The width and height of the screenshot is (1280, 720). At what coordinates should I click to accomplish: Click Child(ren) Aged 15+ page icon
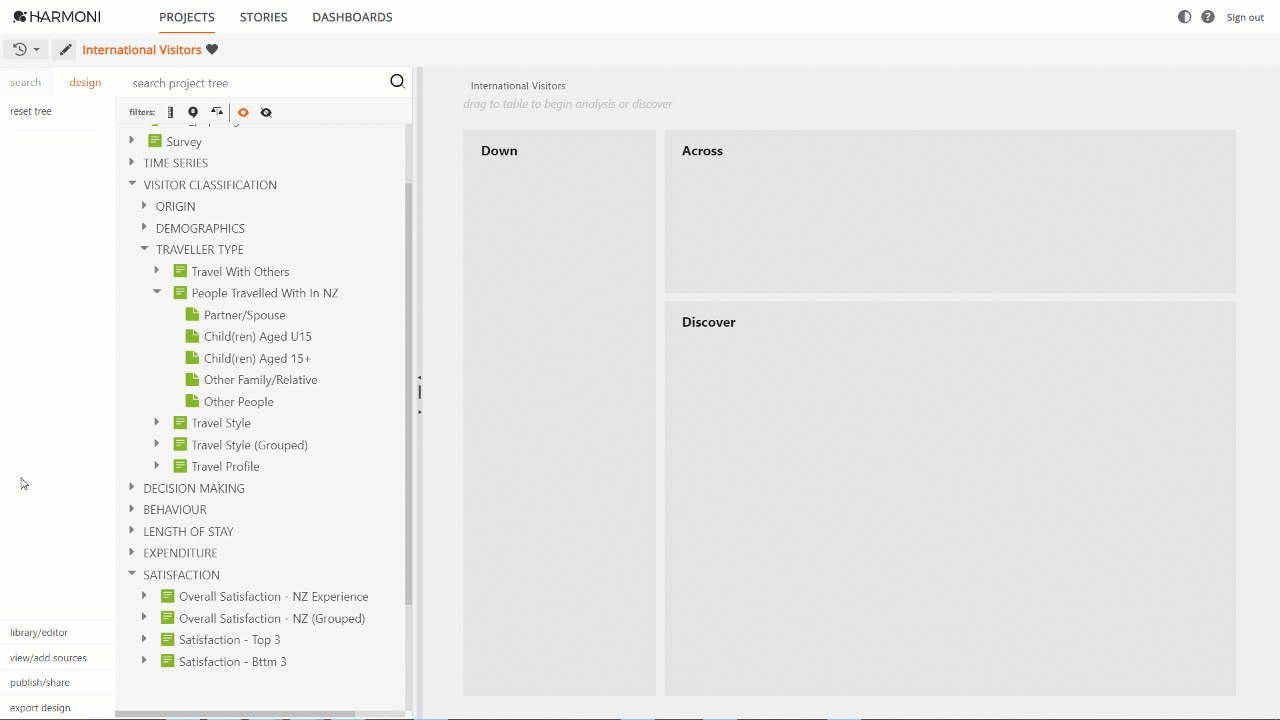pos(192,358)
